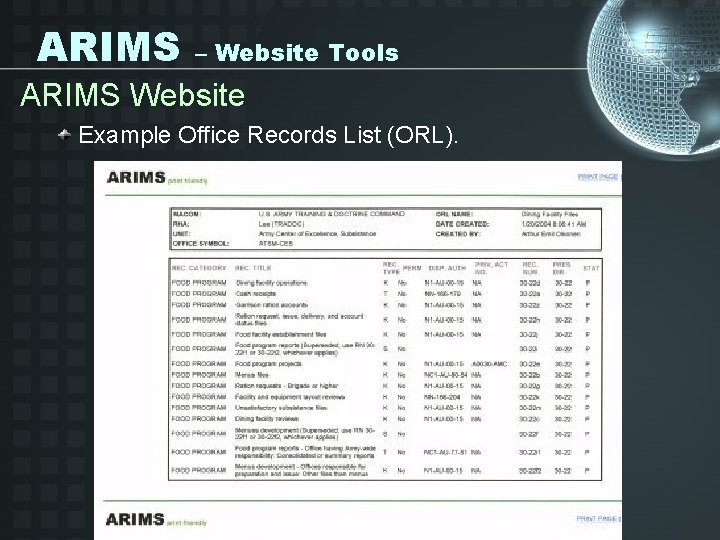Select the heading 'ARIMS Website'
720x540 pixels.
point(133,95)
